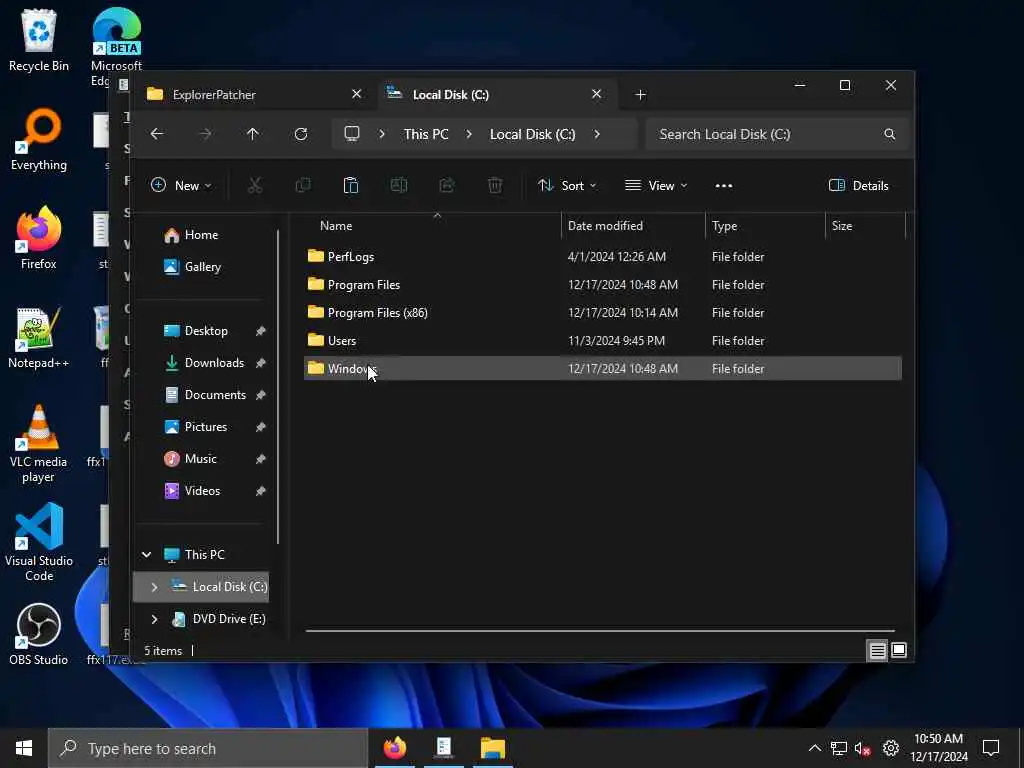Refresh the Local Disk (C:) view
Screen dimensions: 1024x768
(301, 134)
